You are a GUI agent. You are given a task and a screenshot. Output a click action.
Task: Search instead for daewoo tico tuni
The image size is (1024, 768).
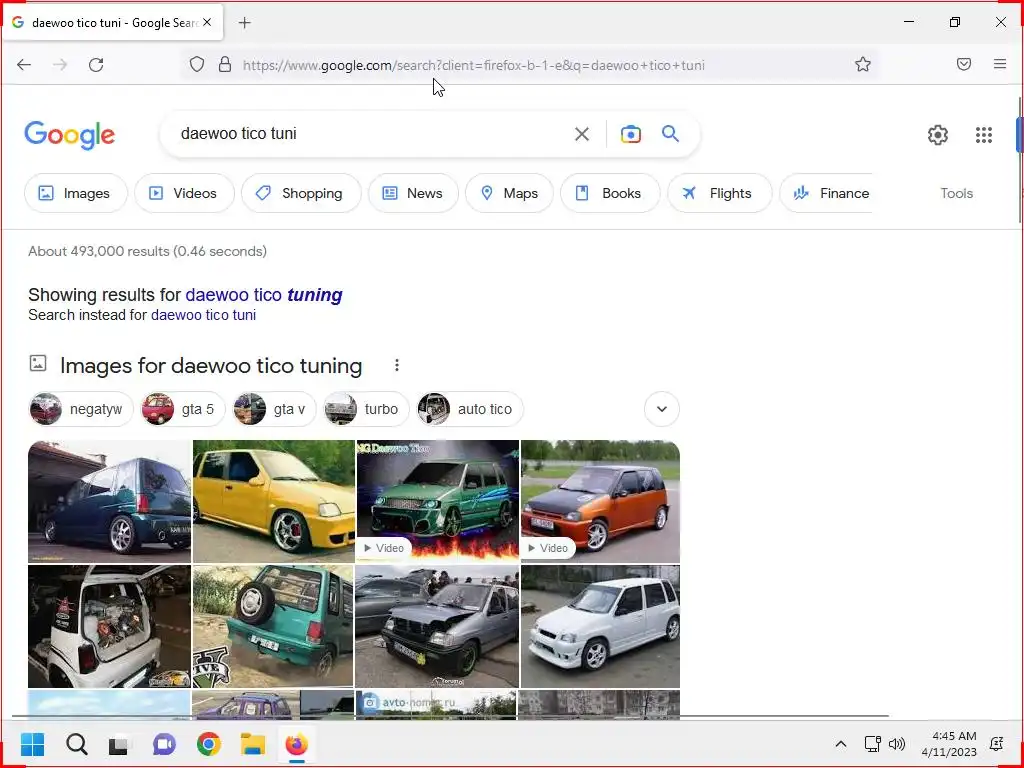[203, 315]
